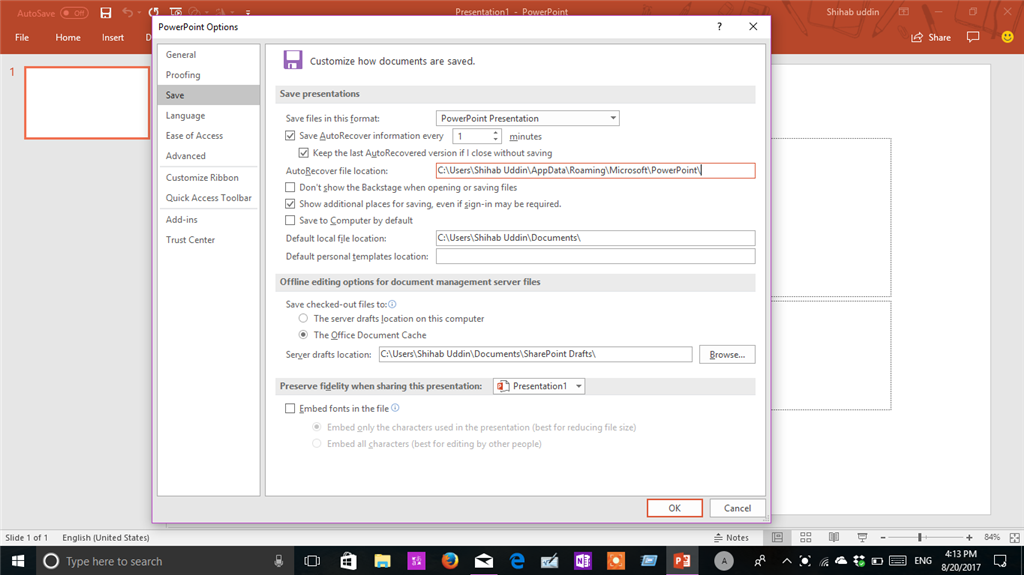Switch to Normal view icon in status bar
The height and width of the screenshot is (575, 1024).
coord(777,537)
